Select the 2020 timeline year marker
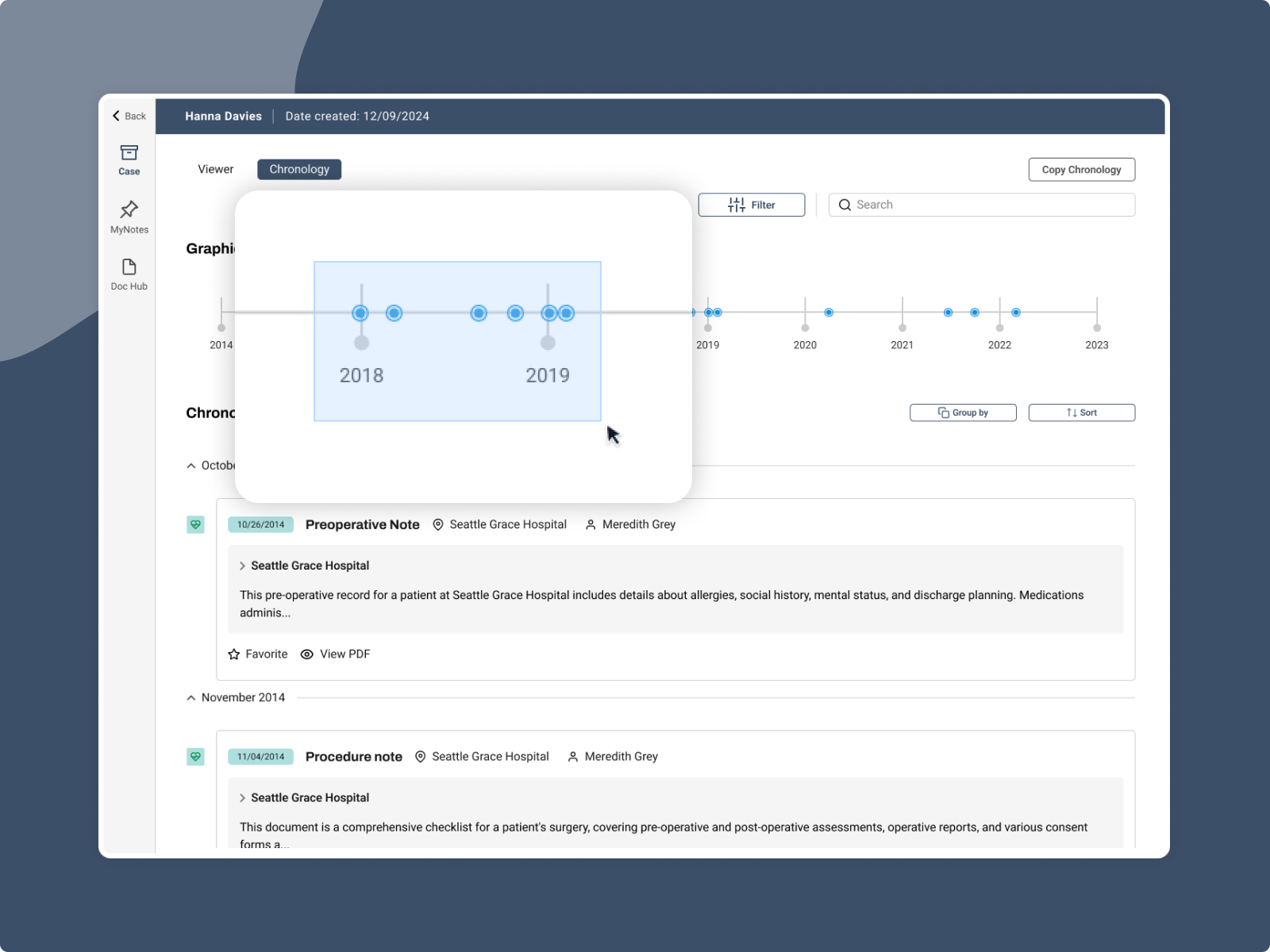 [x=805, y=328]
